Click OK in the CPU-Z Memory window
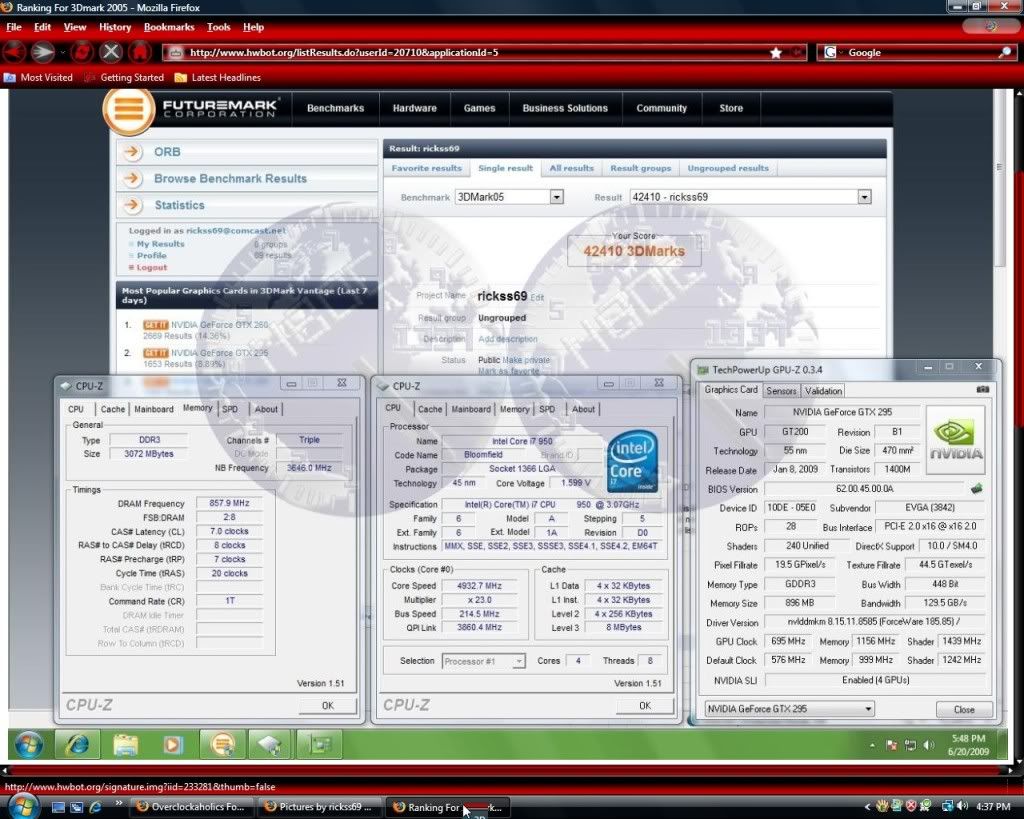Image resolution: width=1024 pixels, height=819 pixels. [x=328, y=705]
